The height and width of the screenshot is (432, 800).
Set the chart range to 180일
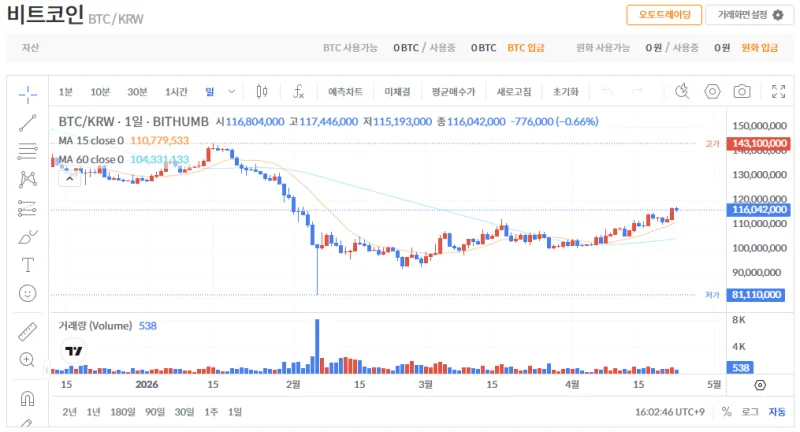(x=123, y=412)
